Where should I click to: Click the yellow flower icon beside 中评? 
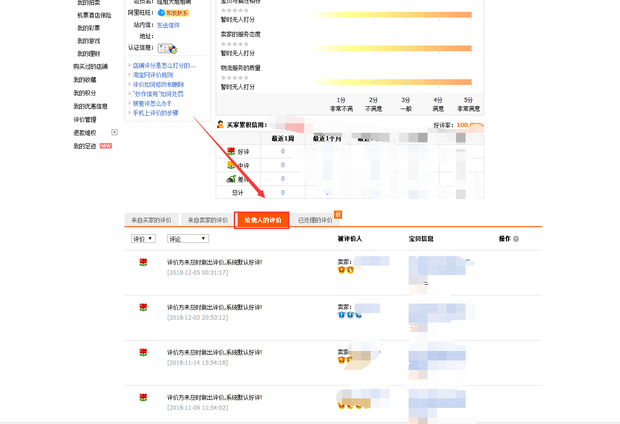pyautogui.click(x=231, y=165)
